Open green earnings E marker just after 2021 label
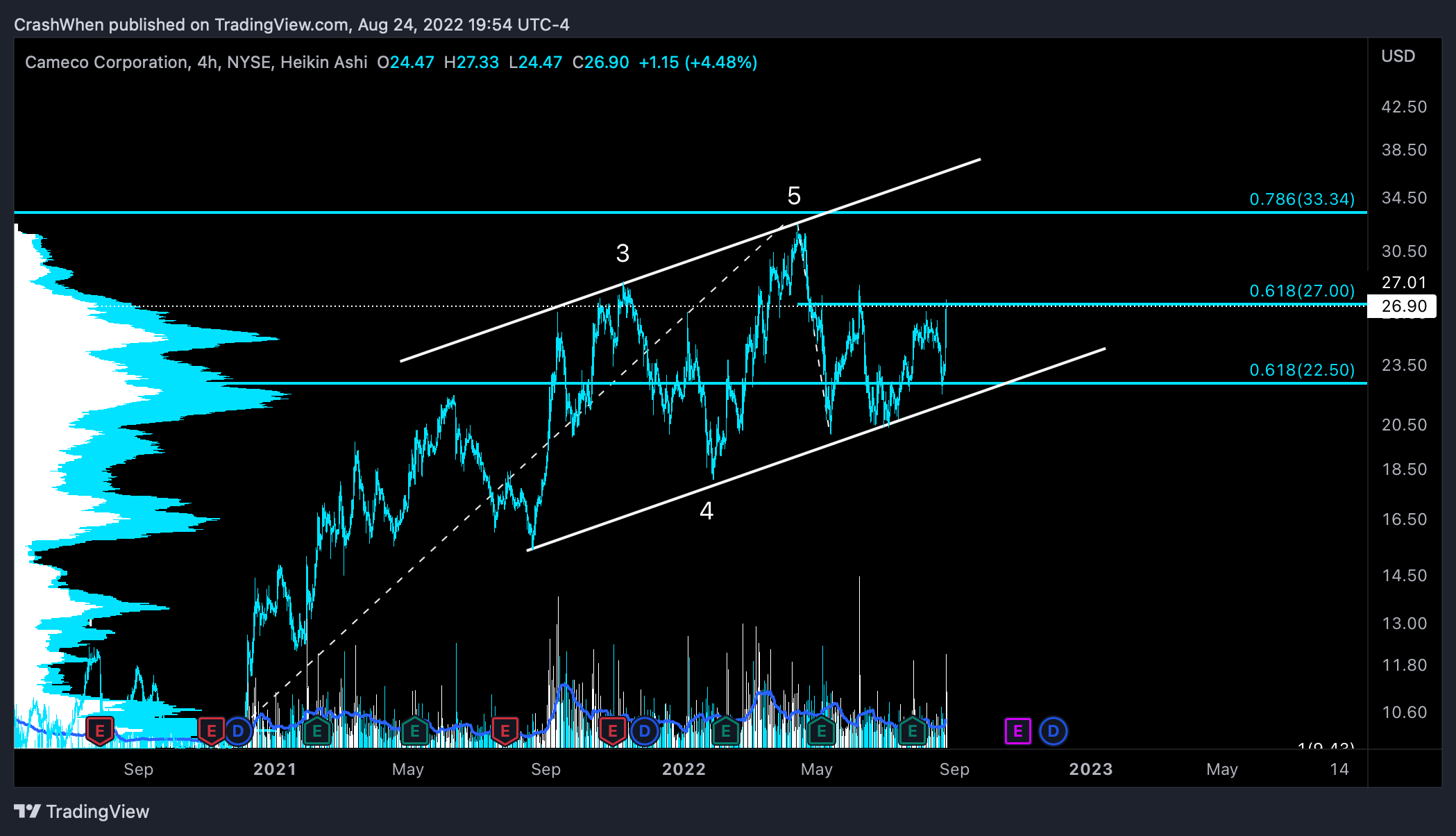Viewport: 1456px width, 836px height. coord(317,731)
